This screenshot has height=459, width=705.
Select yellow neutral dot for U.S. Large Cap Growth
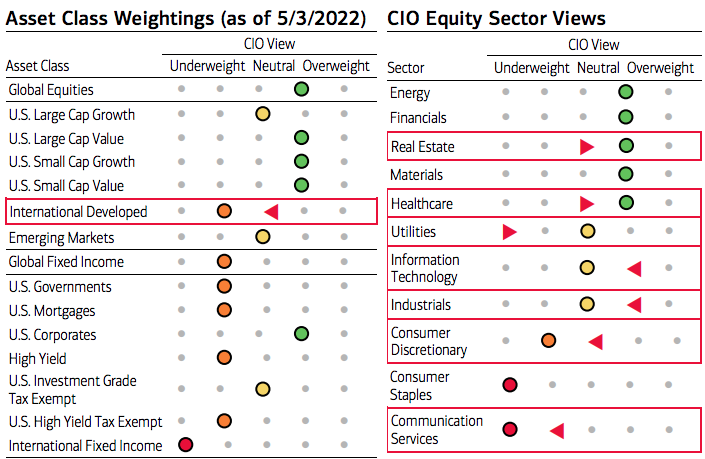click(263, 114)
